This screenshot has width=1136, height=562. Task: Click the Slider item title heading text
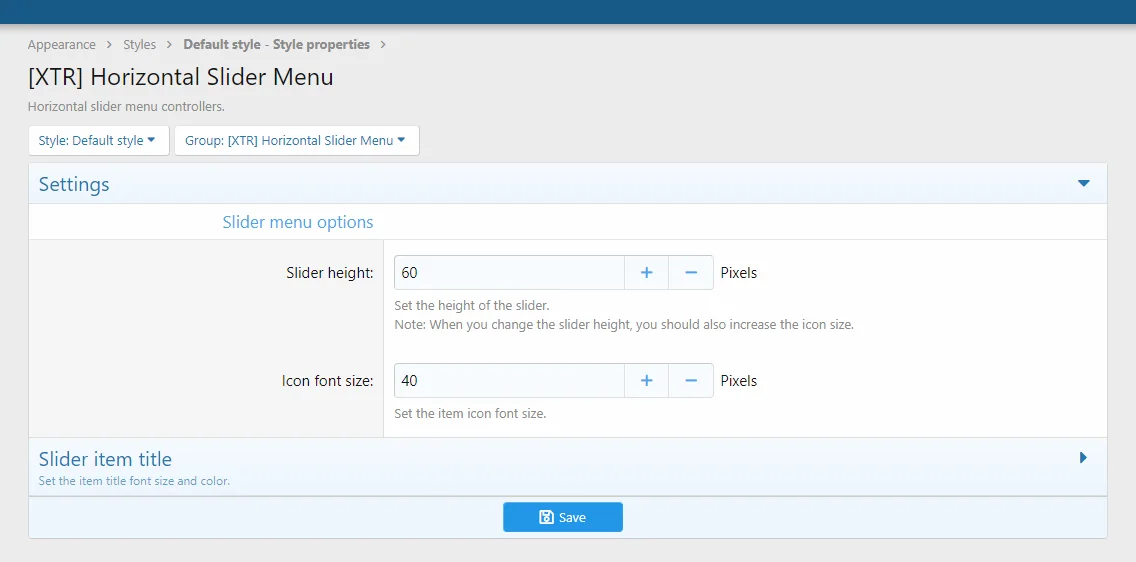(x=105, y=459)
